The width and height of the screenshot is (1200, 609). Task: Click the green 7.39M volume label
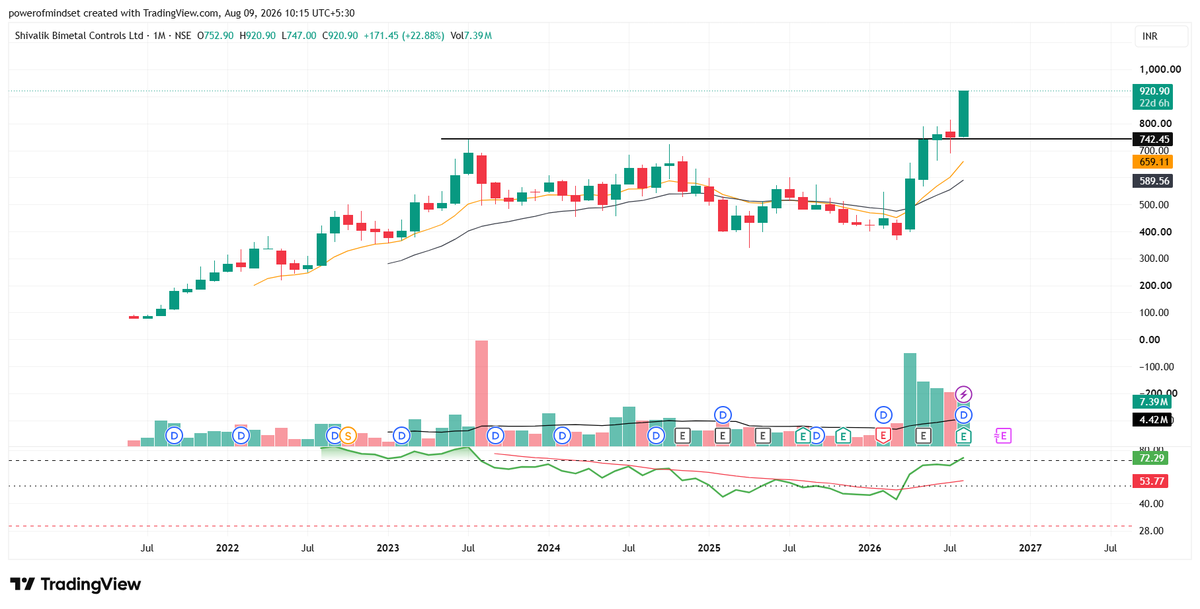[1154, 401]
